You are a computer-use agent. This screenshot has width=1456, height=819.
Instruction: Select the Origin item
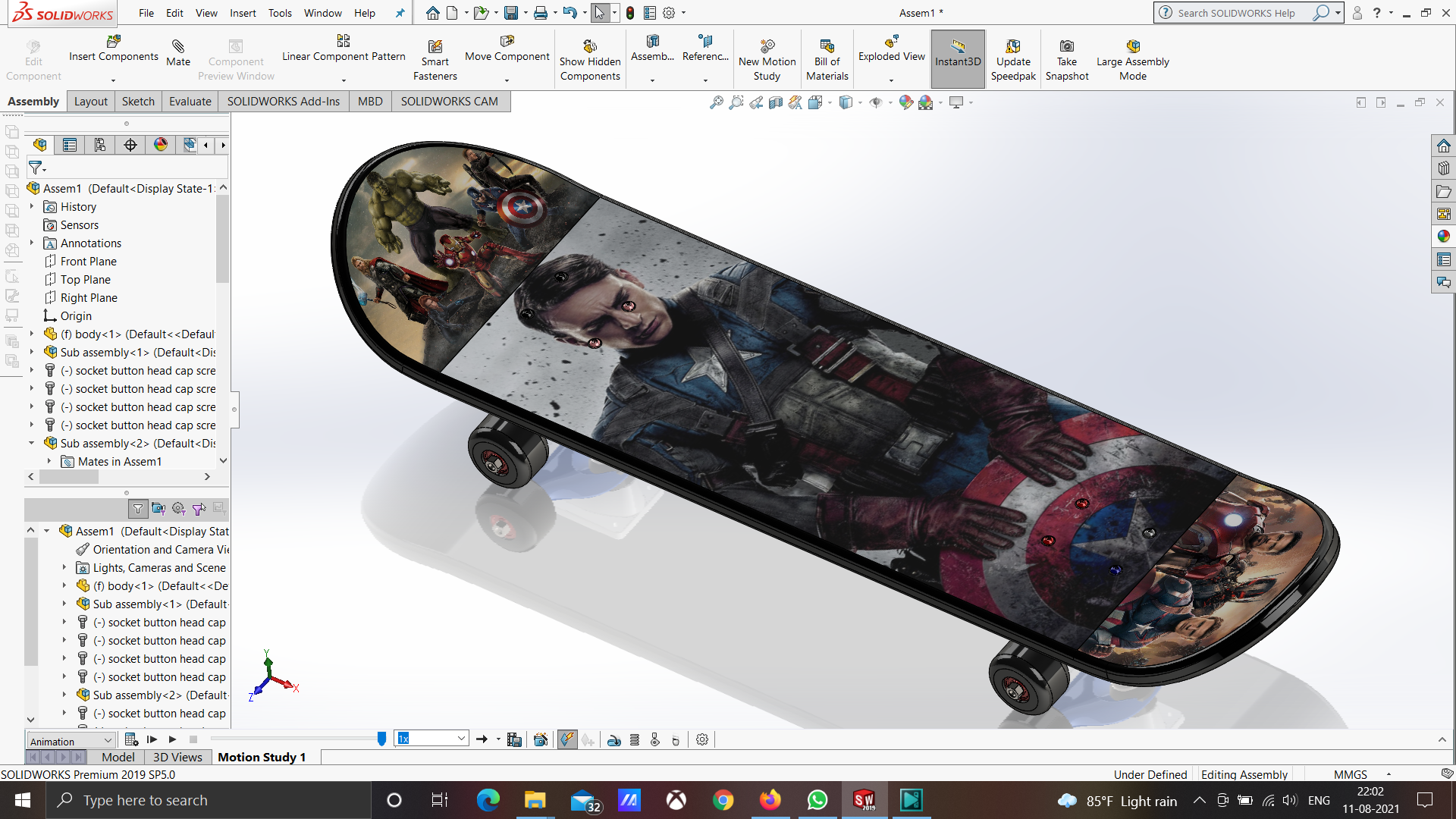pos(75,315)
